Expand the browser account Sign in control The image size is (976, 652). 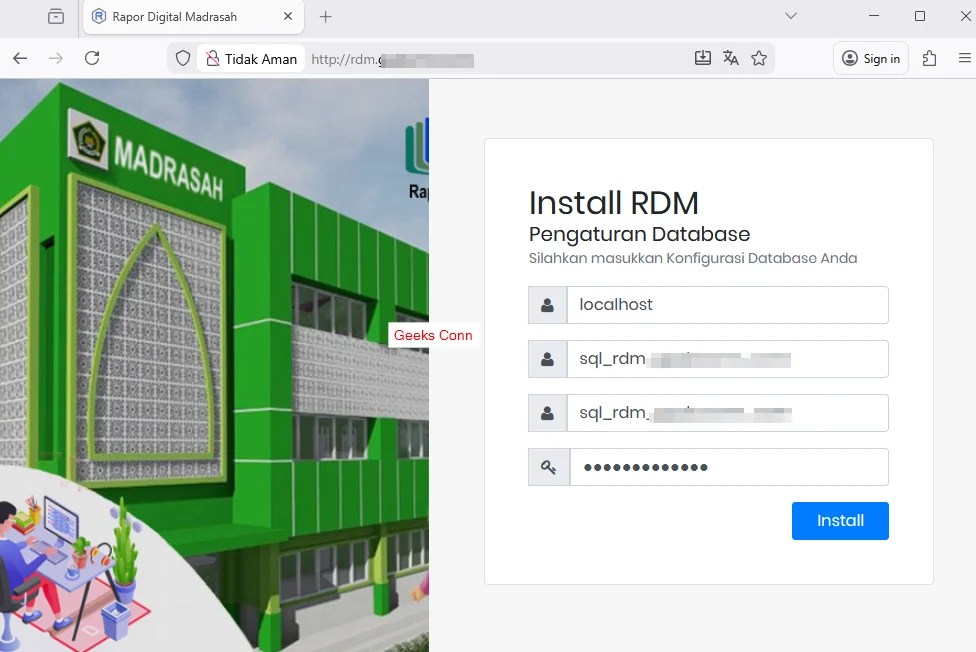click(x=870, y=58)
